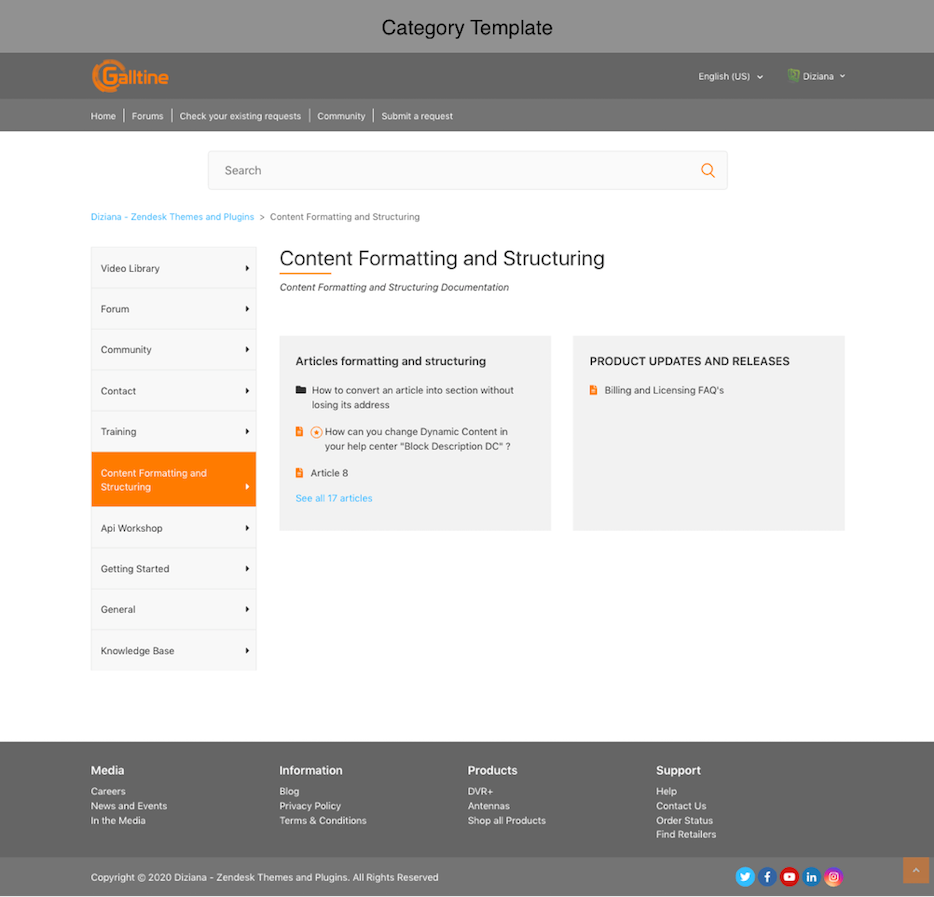Open How can you change Dynamic Content article
Screen dimensions: 934x897
click(x=417, y=439)
